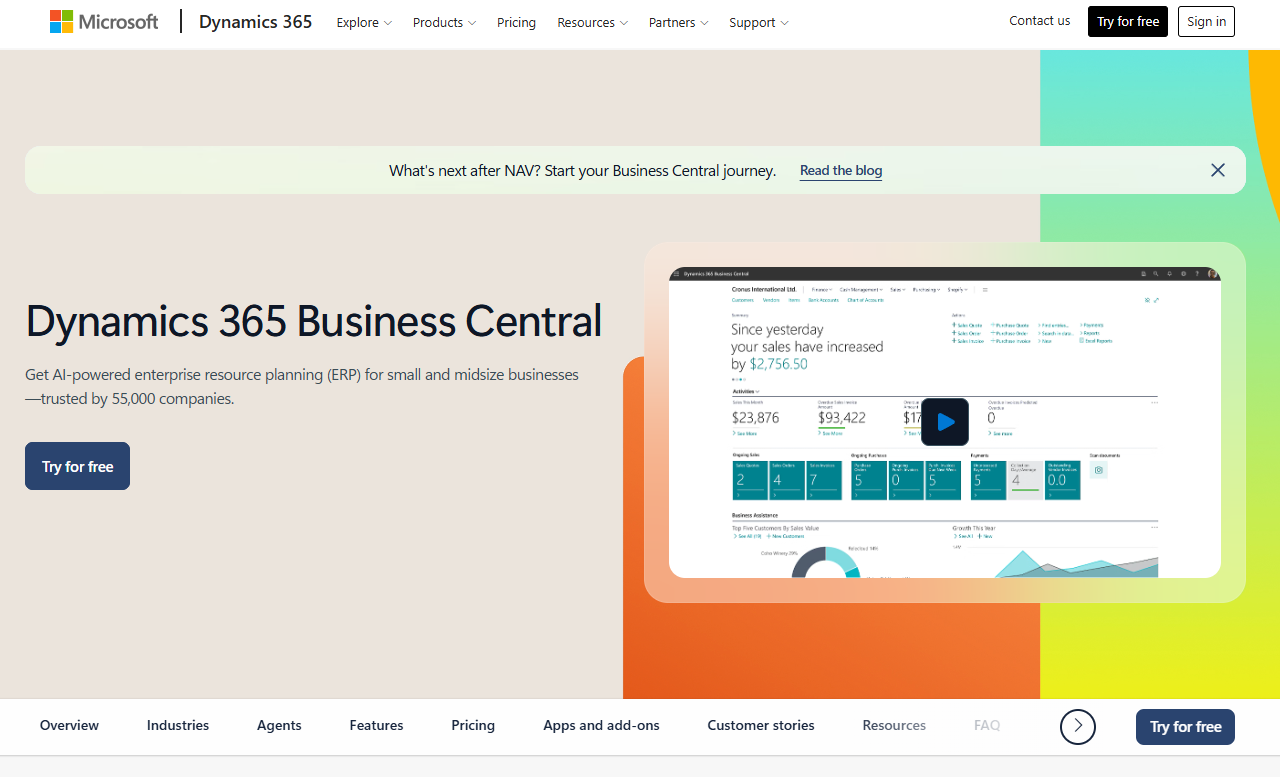
Task: Go to Apps and add-ons tab
Action: tap(601, 726)
